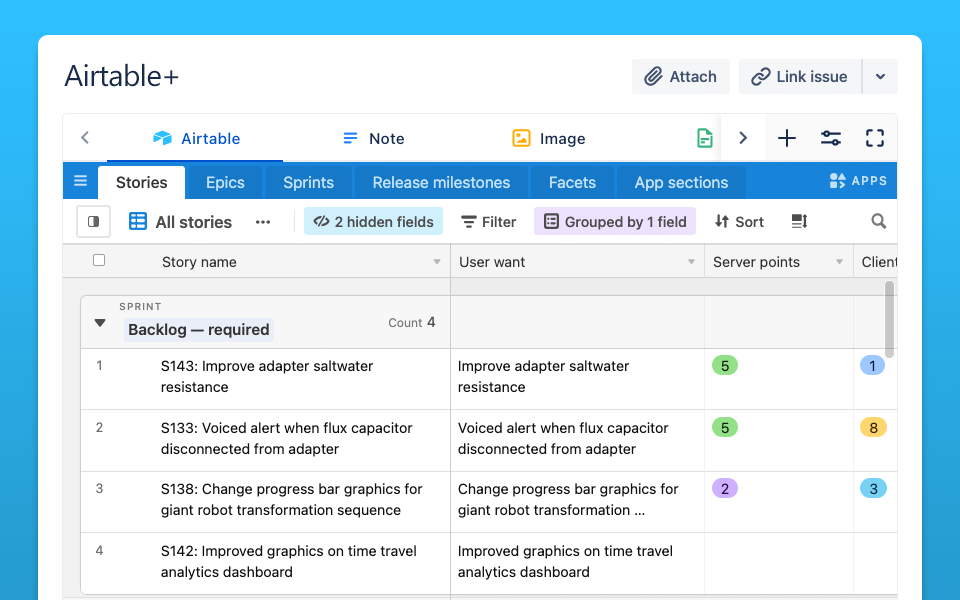Click the Server points column header
This screenshot has height=600, width=960.
(779, 262)
